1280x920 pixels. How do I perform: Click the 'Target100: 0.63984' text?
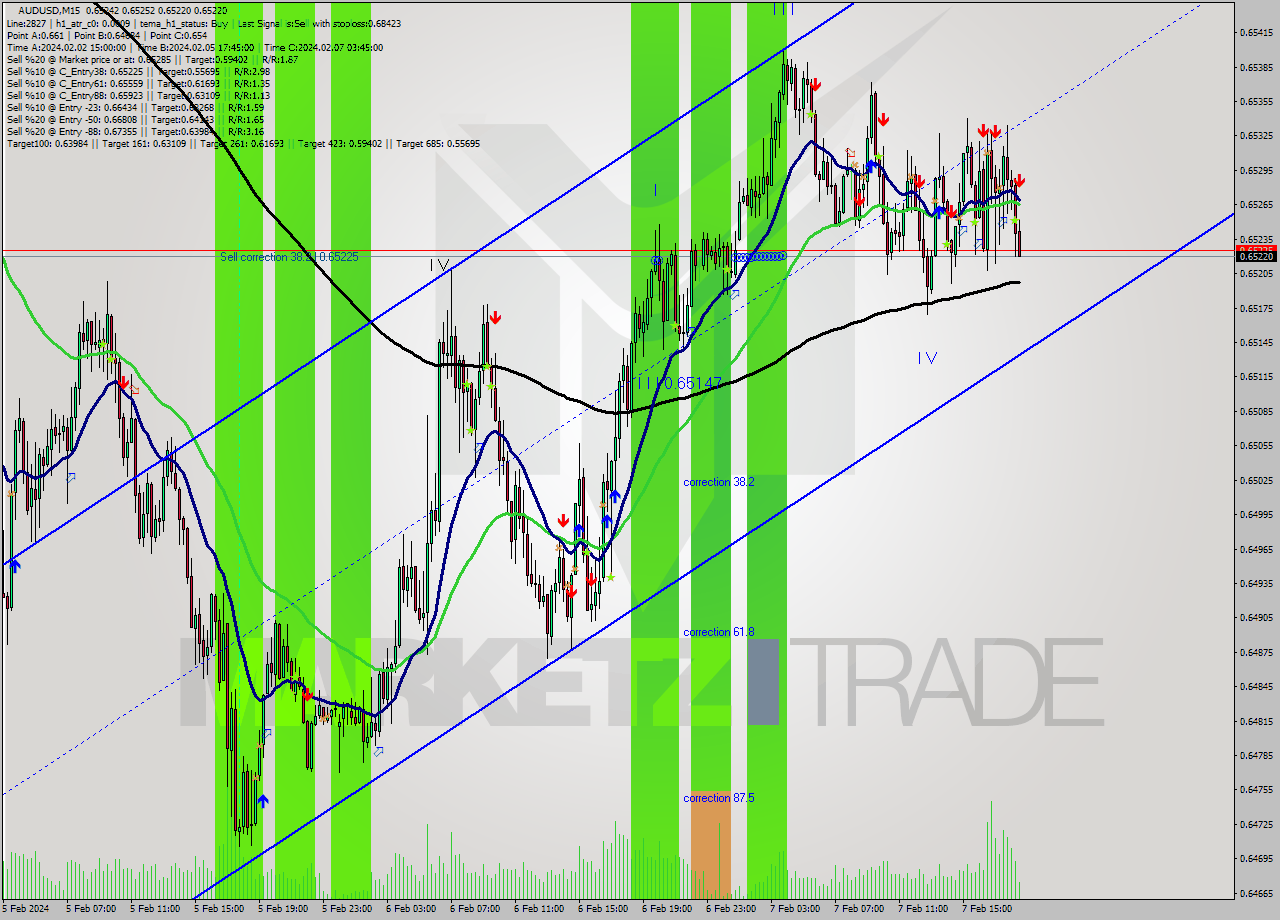click(47, 143)
